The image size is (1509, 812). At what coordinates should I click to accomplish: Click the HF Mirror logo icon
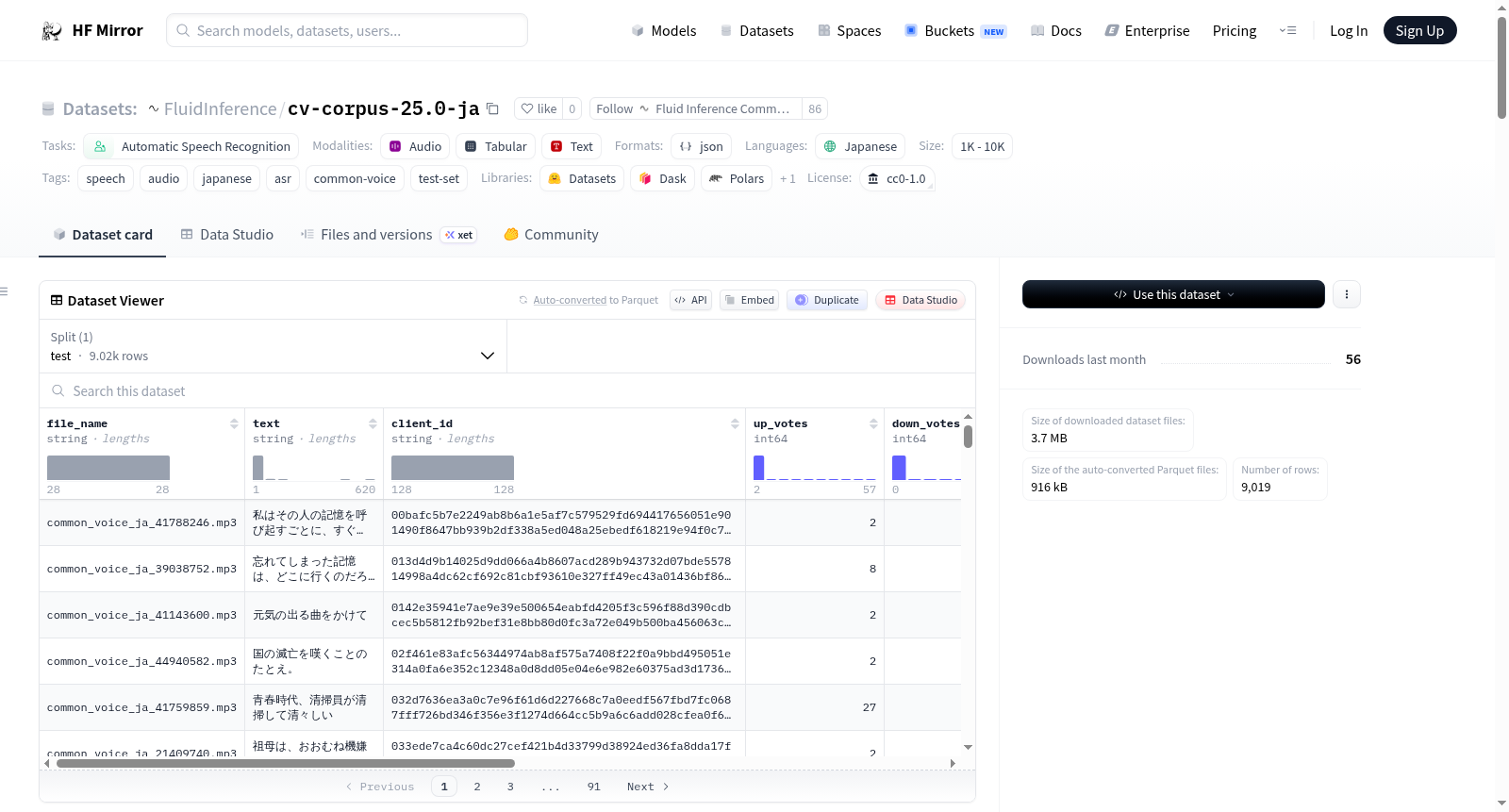coord(52,31)
